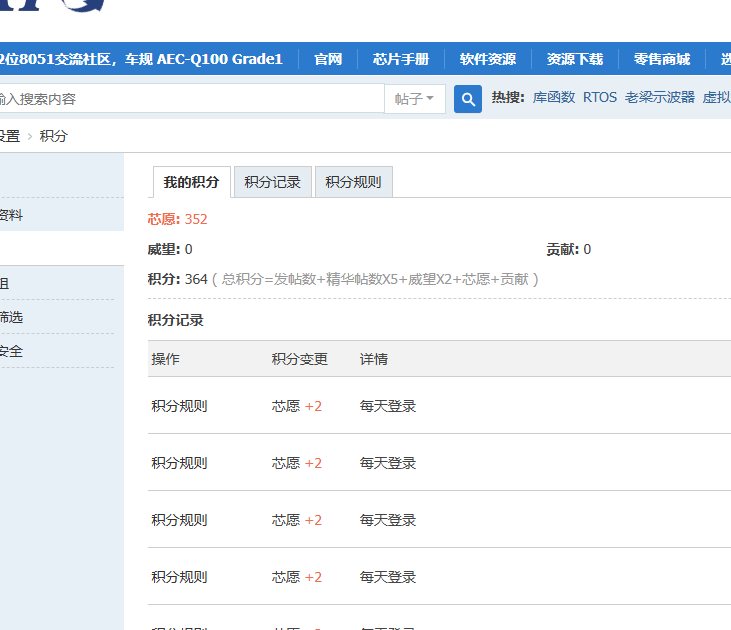
Task: Click the hot search term 库函数
Action: tap(554, 97)
